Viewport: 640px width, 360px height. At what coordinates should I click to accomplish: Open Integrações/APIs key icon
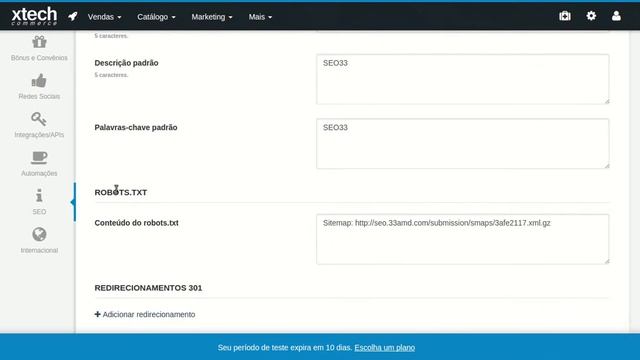(39, 119)
